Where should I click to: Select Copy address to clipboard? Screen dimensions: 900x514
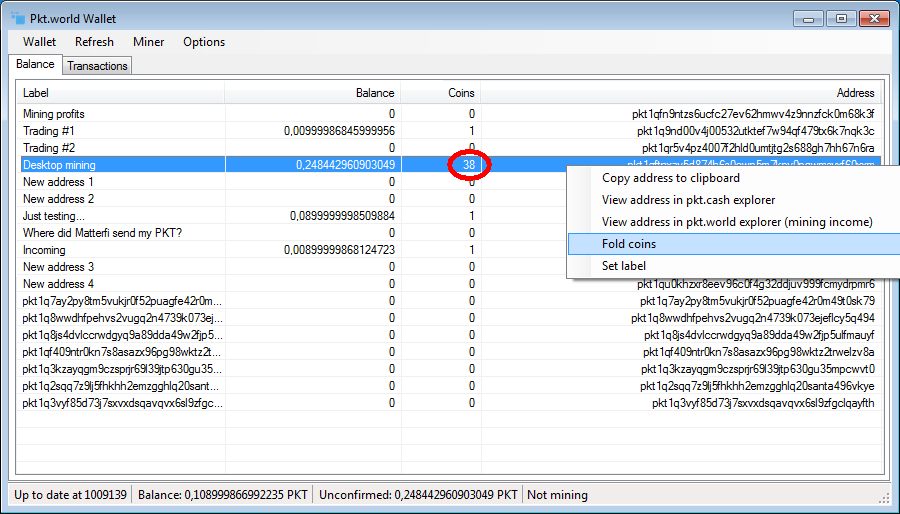[x=671, y=178]
